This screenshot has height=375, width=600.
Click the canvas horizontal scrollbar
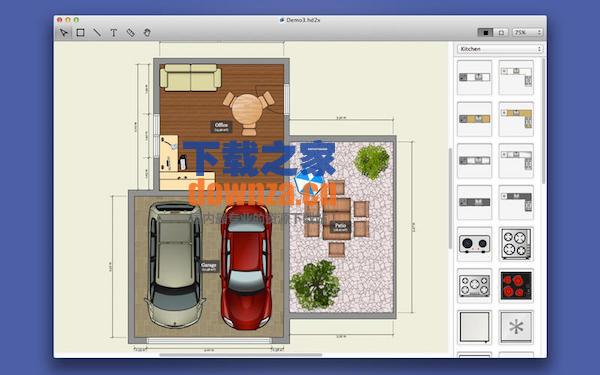tap(241, 355)
